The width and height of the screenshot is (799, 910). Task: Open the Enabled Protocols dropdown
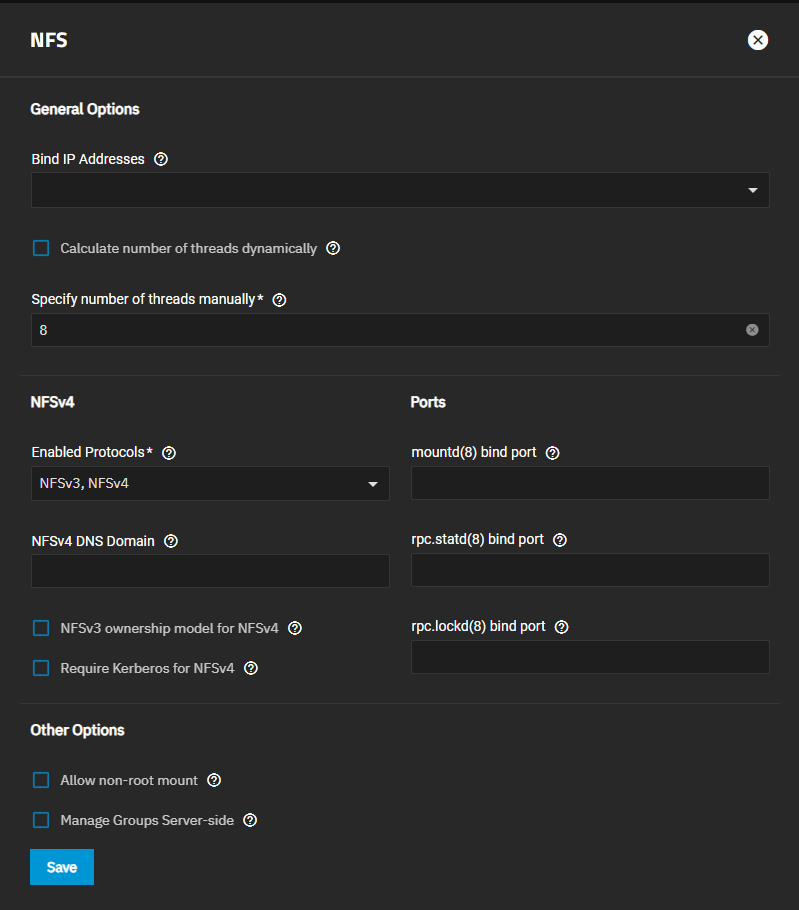(x=210, y=483)
